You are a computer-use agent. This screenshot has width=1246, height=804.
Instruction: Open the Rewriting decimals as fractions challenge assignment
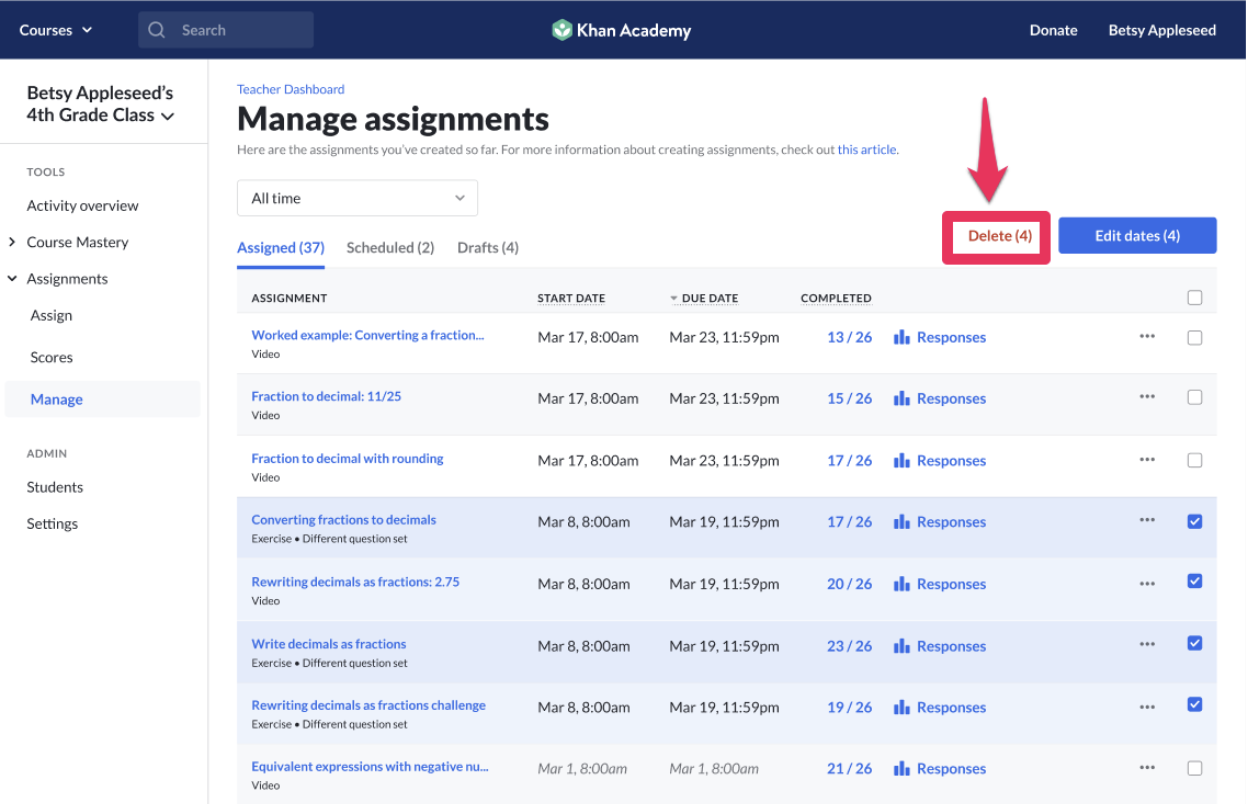[369, 705]
